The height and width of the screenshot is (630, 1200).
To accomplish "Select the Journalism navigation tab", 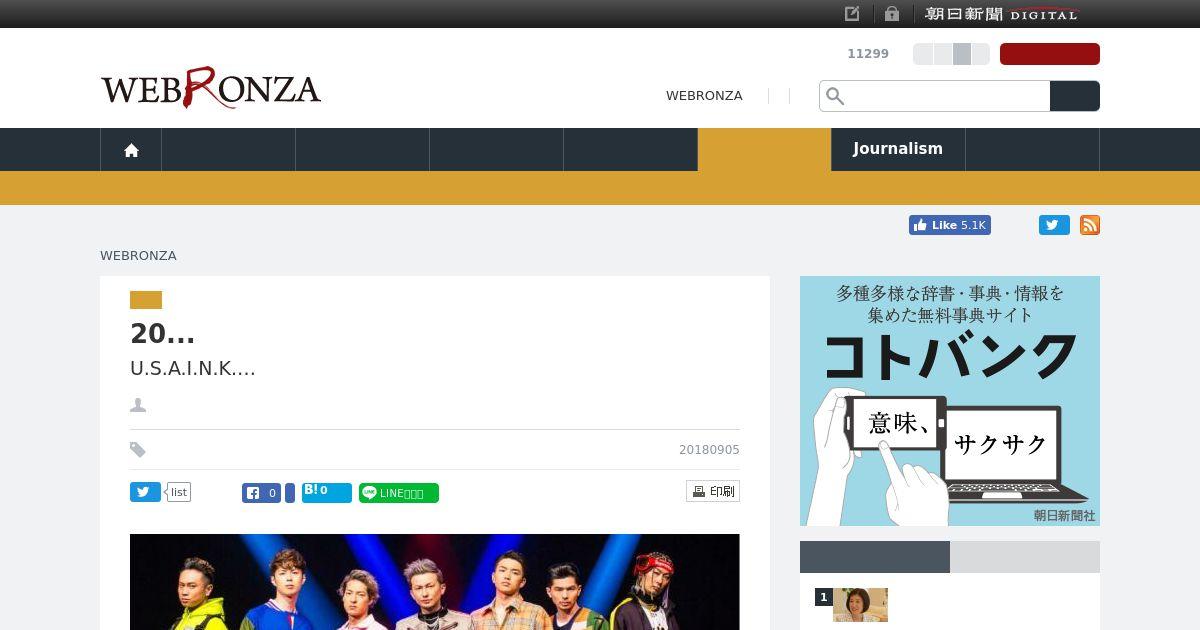I will coord(898,149).
